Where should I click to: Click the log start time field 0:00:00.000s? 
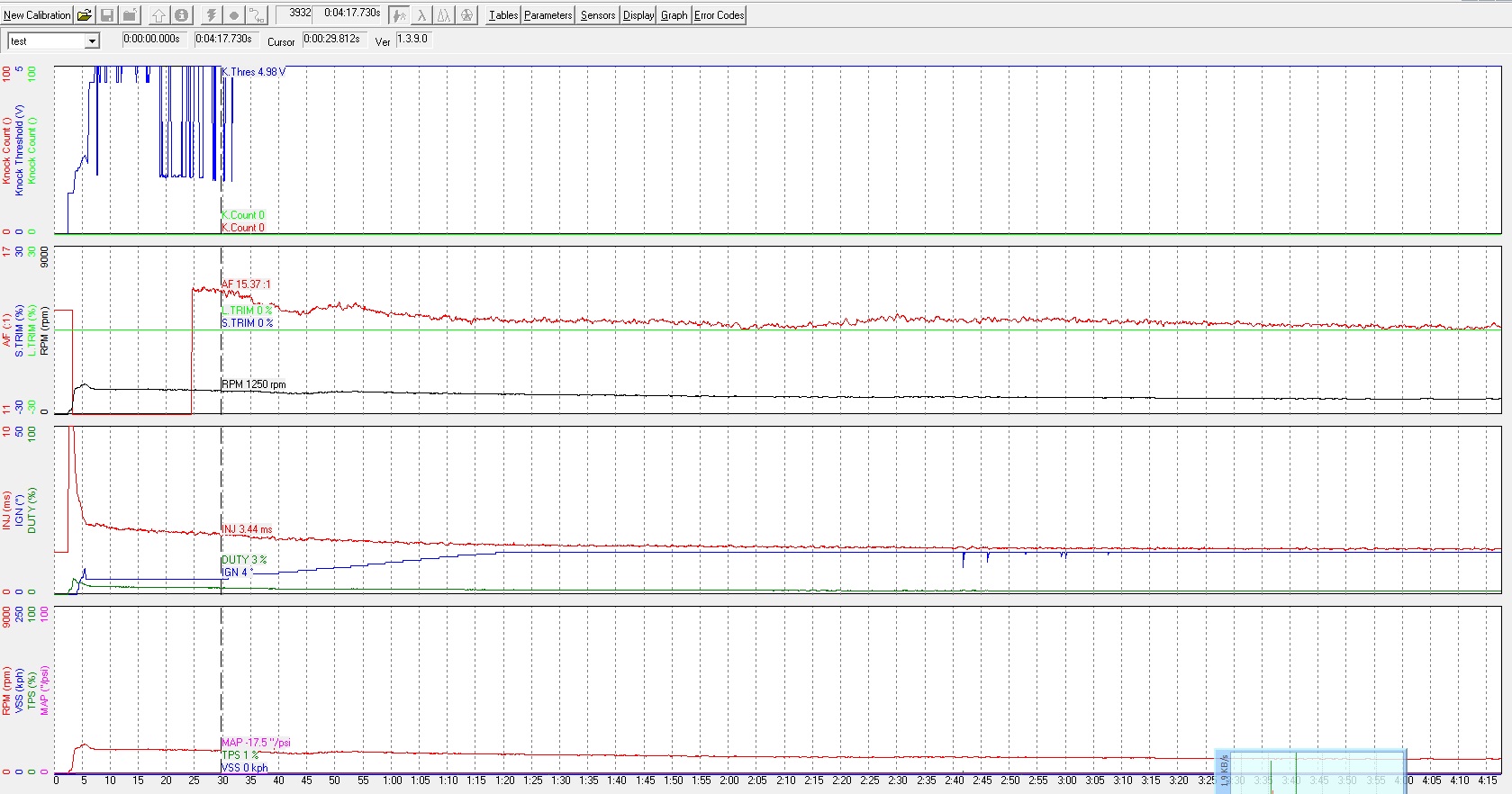pyautogui.click(x=152, y=40)
